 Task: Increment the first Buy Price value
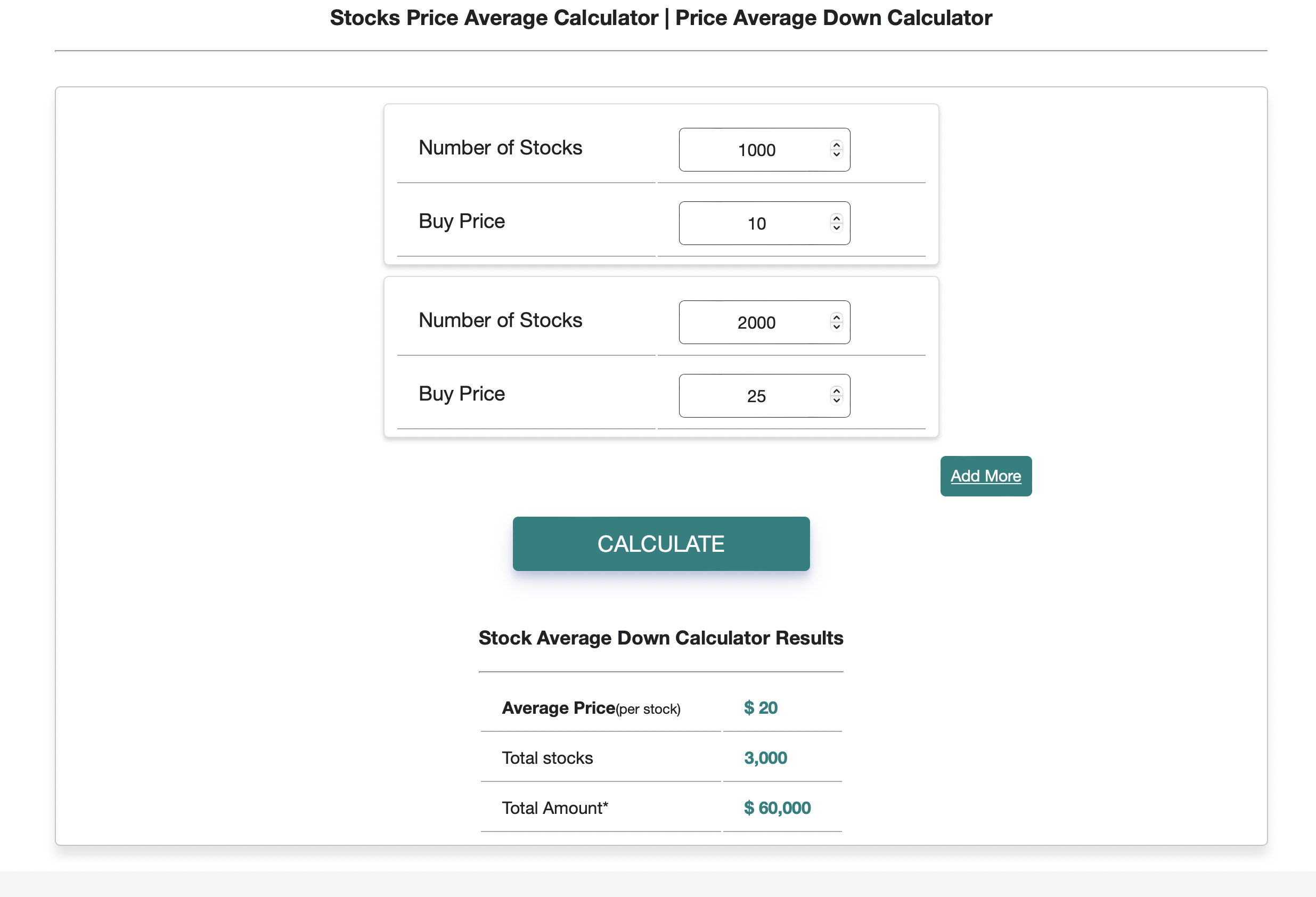coord(836,219)
